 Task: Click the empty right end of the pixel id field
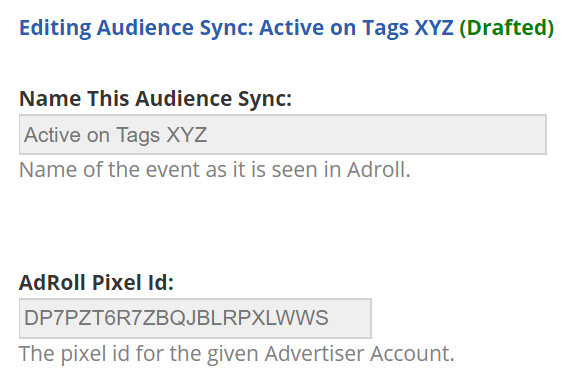pyautogui.click(x=349, y=318)
